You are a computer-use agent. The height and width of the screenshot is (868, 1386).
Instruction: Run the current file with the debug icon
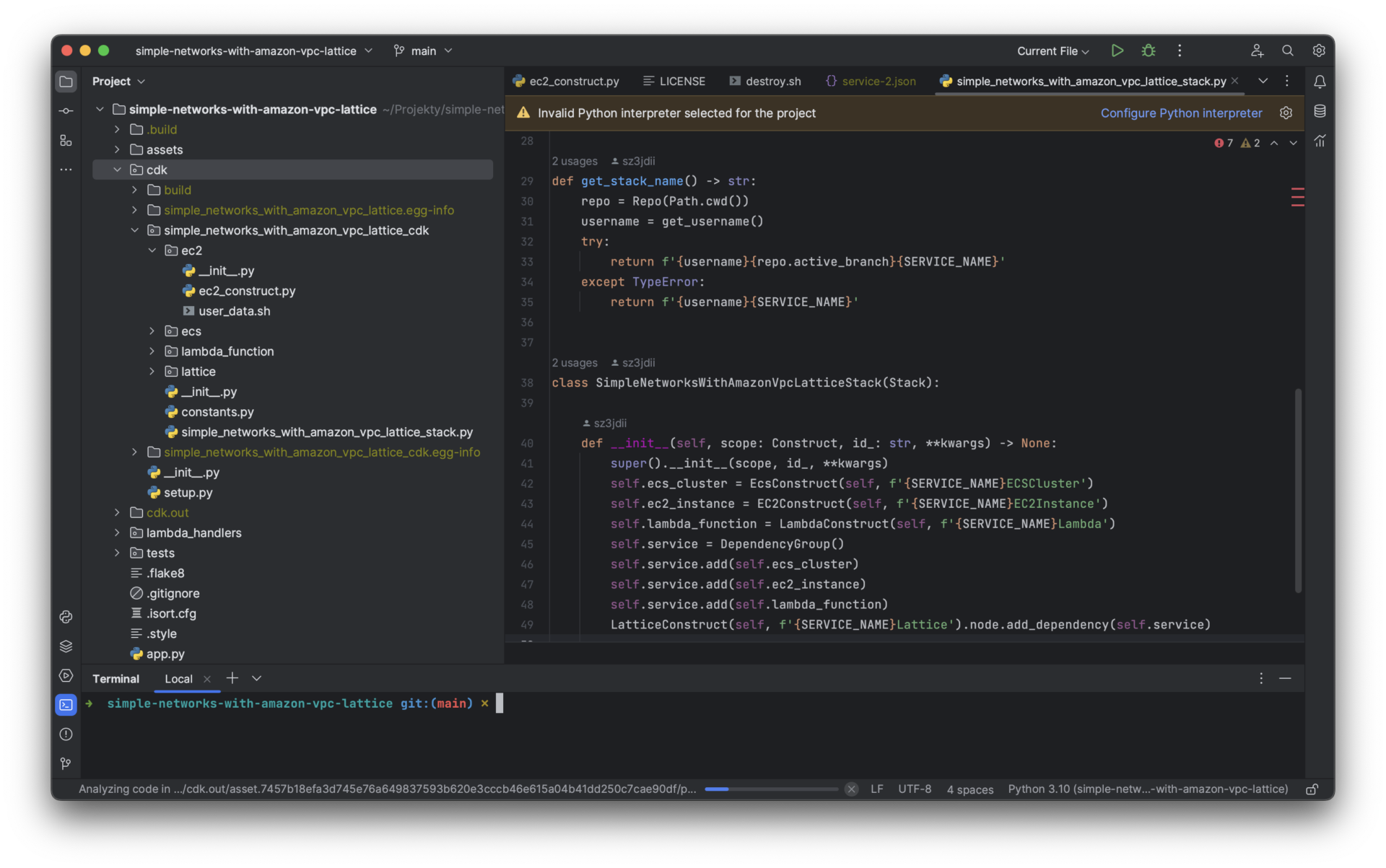coord(1148,51)
